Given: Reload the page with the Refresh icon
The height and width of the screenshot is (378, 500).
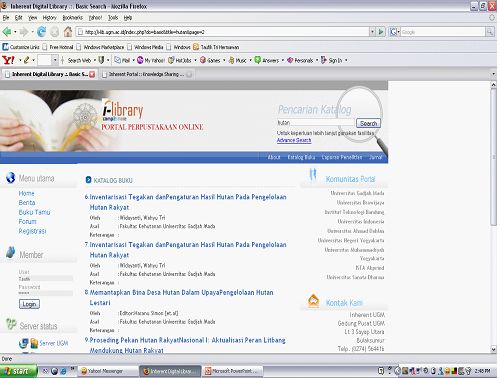Looking at the screenshot, I should click(x=41, y=32).
